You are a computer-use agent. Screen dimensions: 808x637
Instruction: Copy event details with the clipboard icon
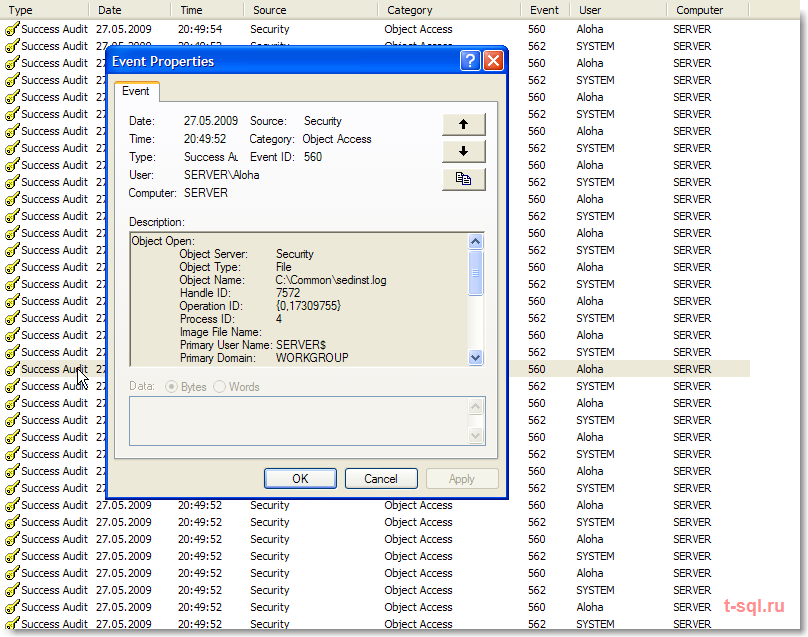click(x=463, y=179)
